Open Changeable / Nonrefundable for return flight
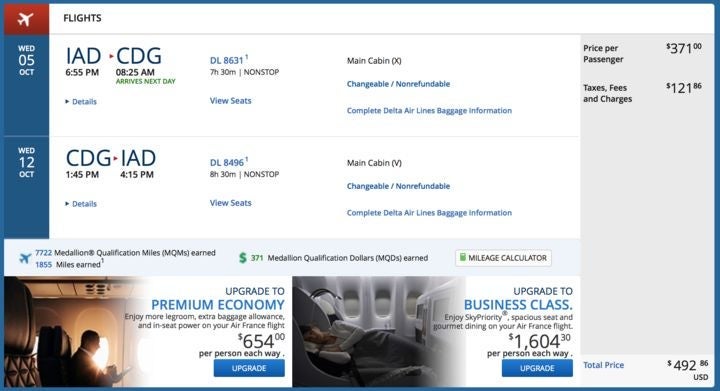Viewport: 720px width, 391px height. (x=398, y=186)
